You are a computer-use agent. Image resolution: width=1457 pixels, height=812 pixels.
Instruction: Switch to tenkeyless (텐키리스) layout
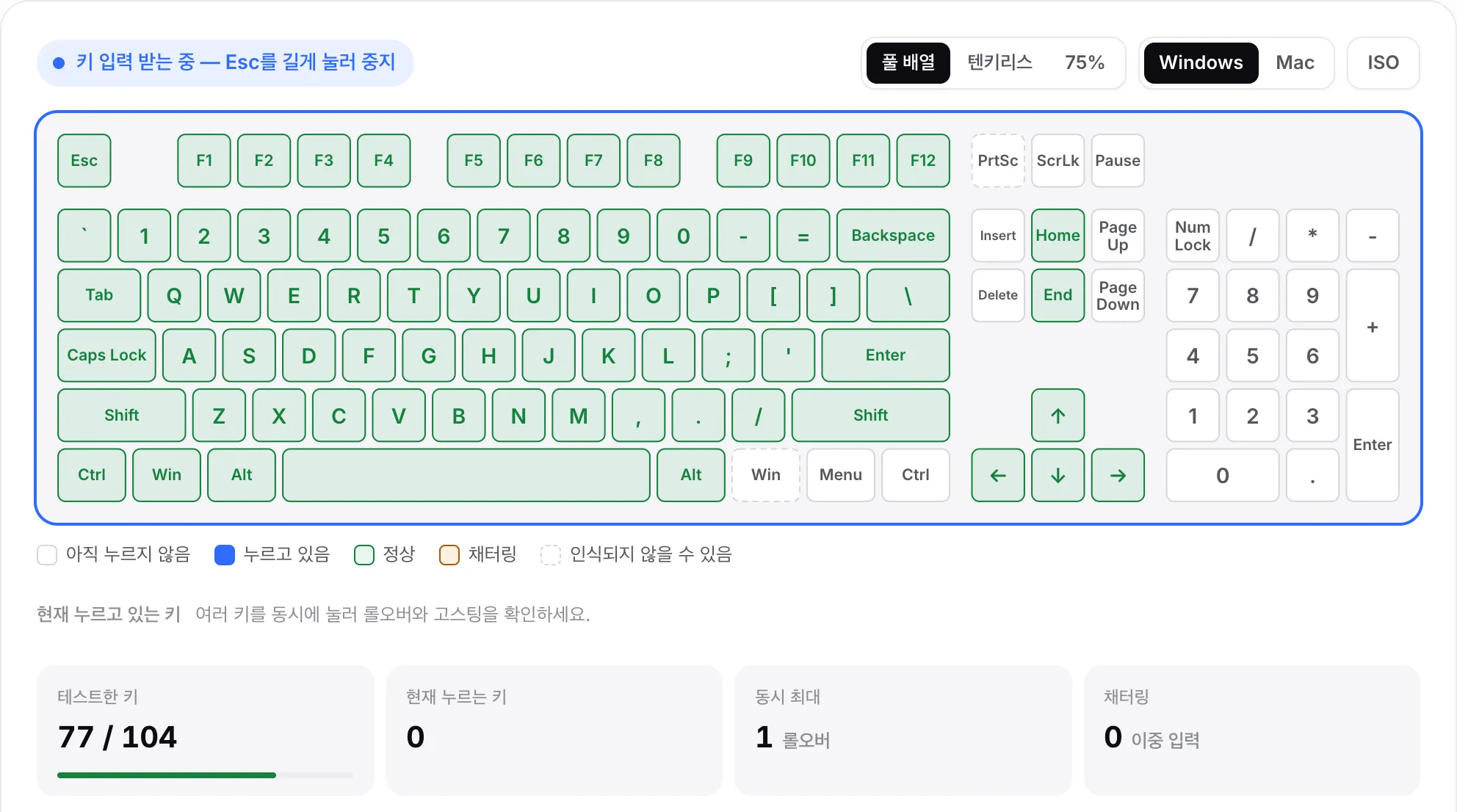click(x=999, y=62)
